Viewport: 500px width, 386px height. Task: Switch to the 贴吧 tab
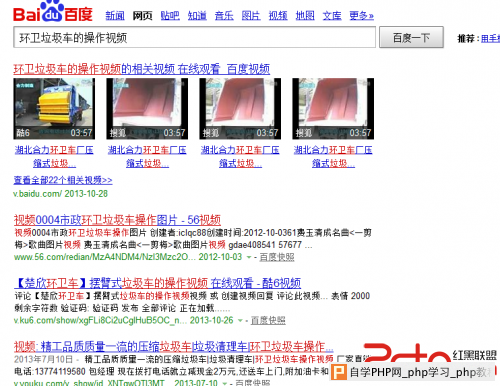pyautogui.click(x=170, y=16)
